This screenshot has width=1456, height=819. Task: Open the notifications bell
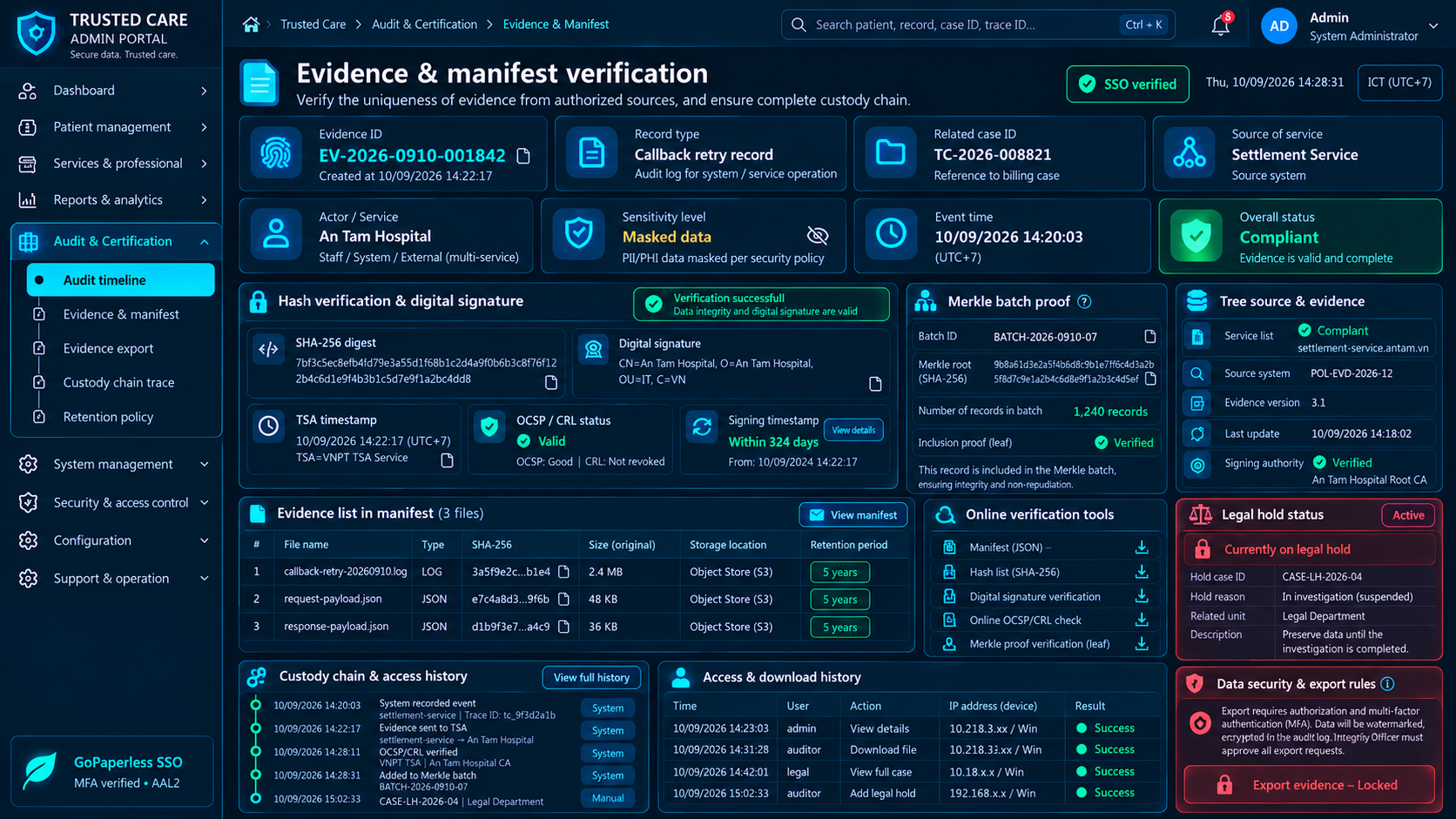(1221, 25)
